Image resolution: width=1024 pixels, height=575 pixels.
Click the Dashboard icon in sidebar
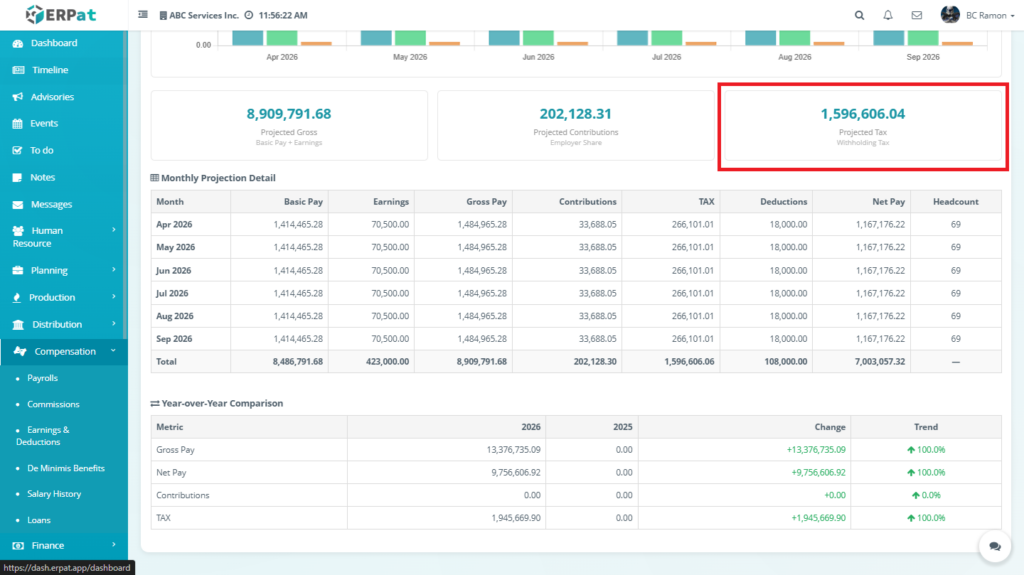[18, 43]
